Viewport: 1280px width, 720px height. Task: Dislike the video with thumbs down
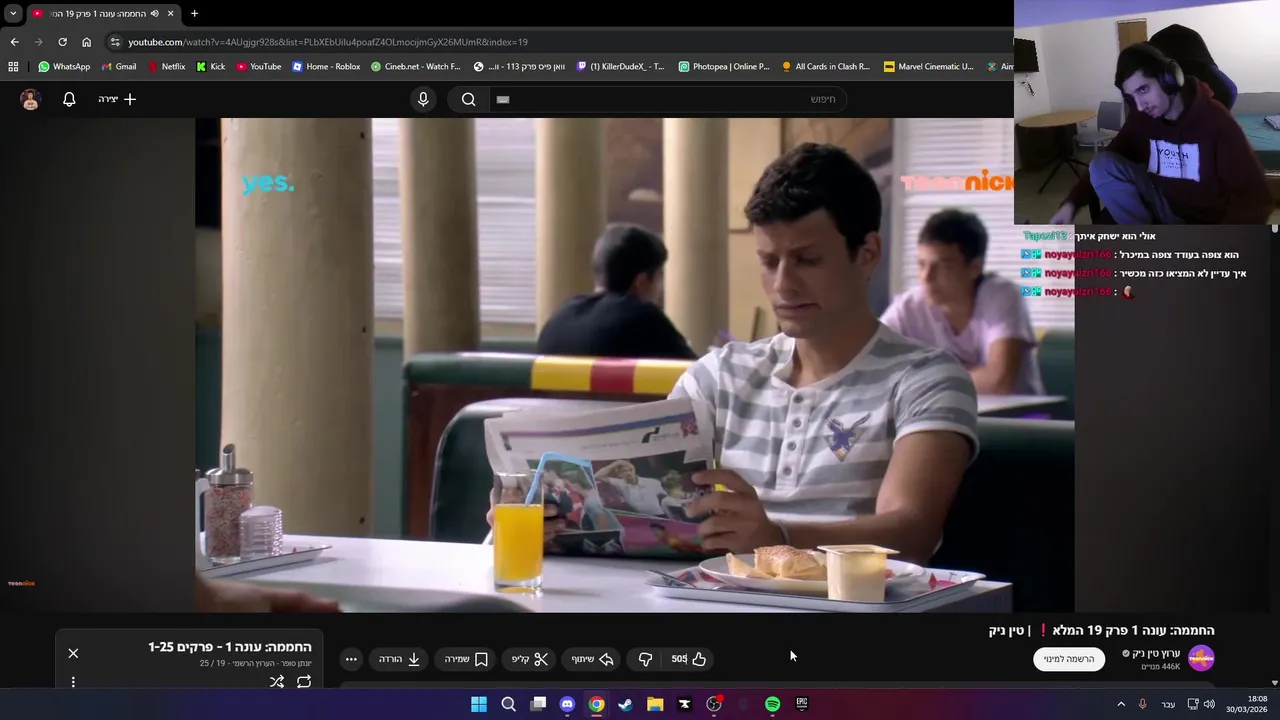645,659
